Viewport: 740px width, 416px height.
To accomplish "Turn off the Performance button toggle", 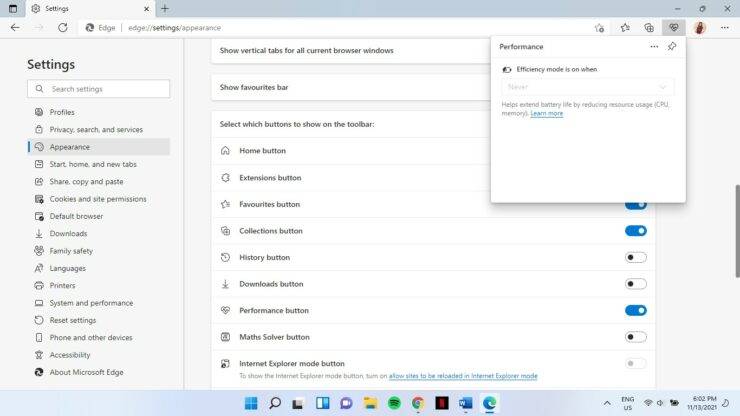I will click(635, 310).
